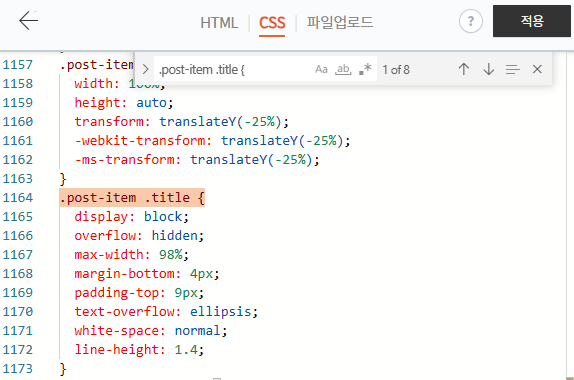Click line number 1157
574x380 pixels.
(x=18, y=65)
